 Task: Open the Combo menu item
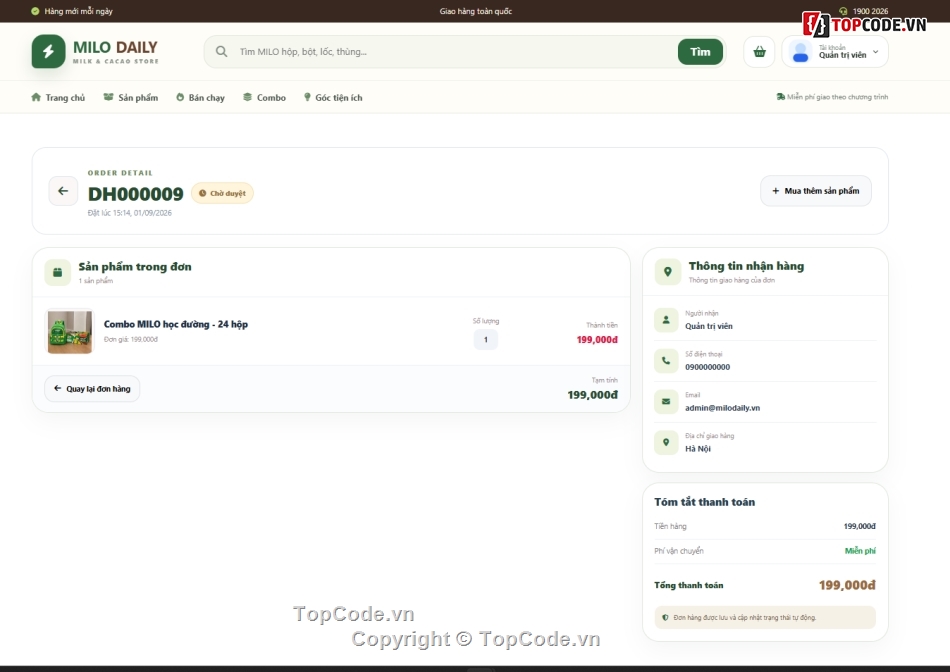pos(264,98)
